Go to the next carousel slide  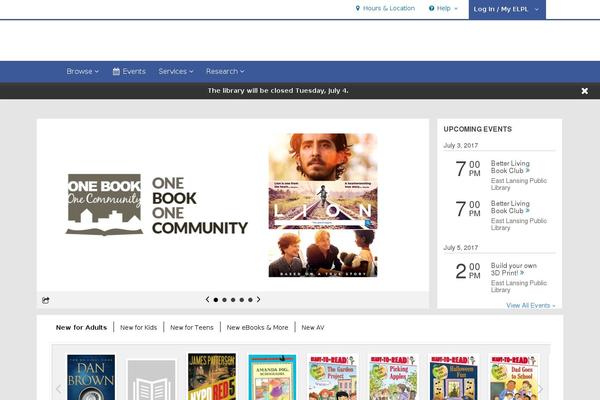259,299
